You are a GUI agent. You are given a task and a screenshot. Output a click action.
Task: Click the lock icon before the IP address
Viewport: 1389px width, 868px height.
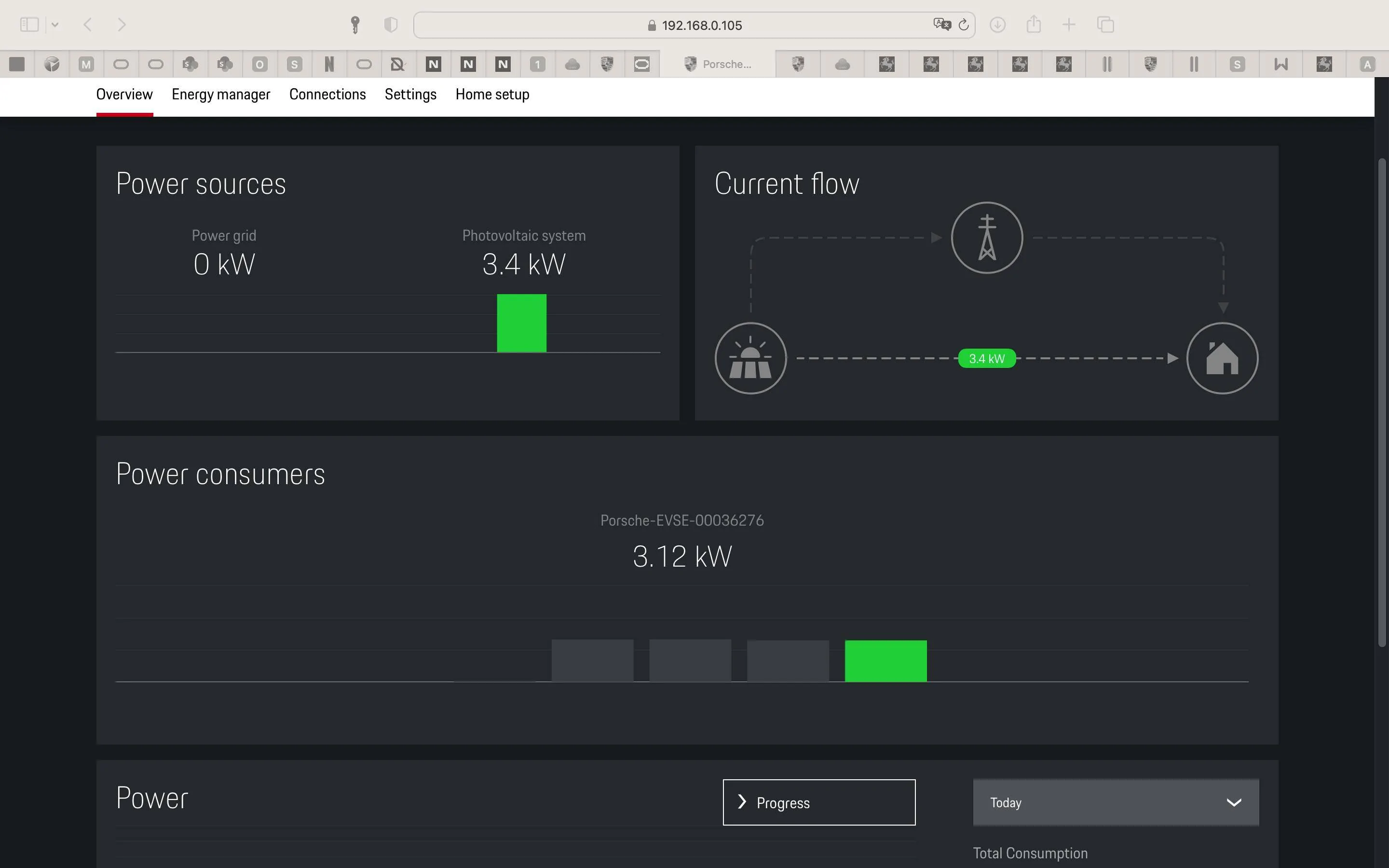(652, 25)
